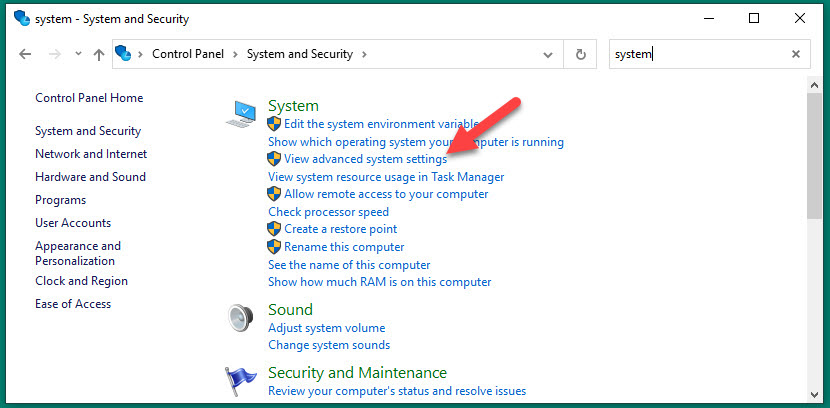Clear the search box with the X
830x408 pixels.
pyautogui.click(x=795, y=54)
